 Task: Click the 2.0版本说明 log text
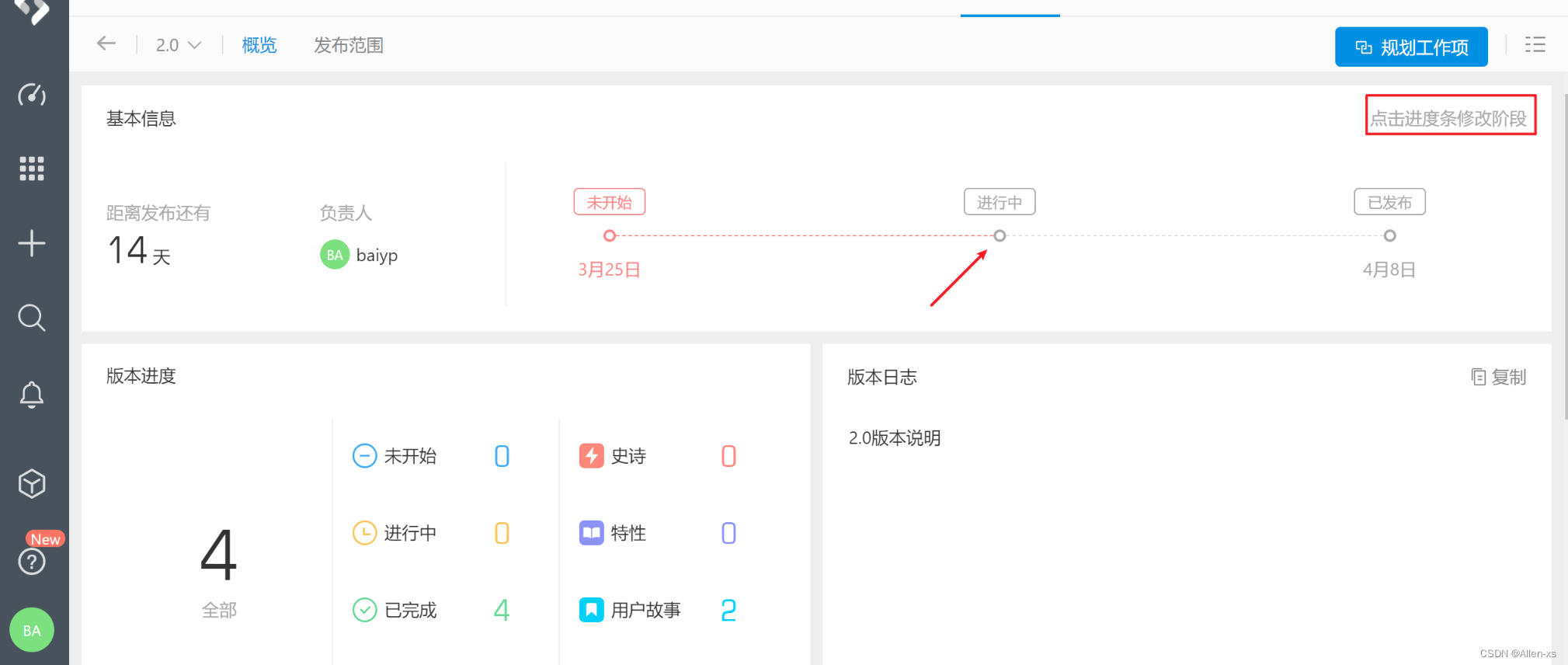pyautogui.click(x=895, y=438)
